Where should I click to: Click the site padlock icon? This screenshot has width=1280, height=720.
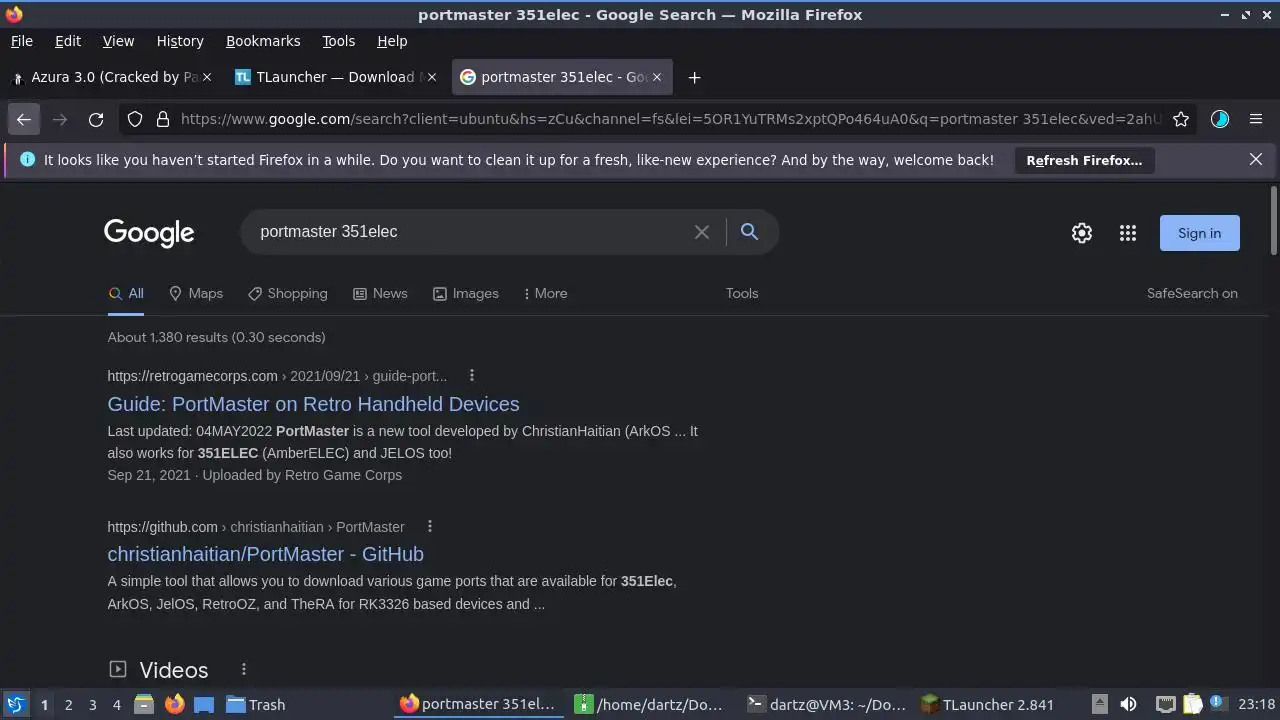163,119
